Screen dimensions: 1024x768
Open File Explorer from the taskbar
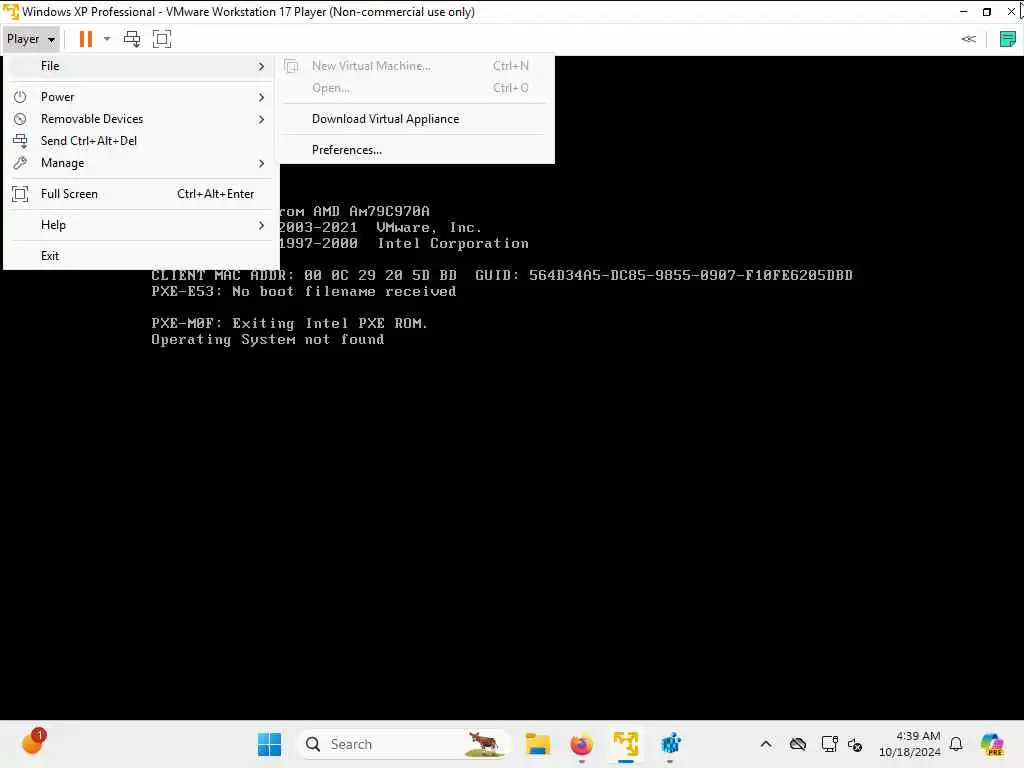537,744
